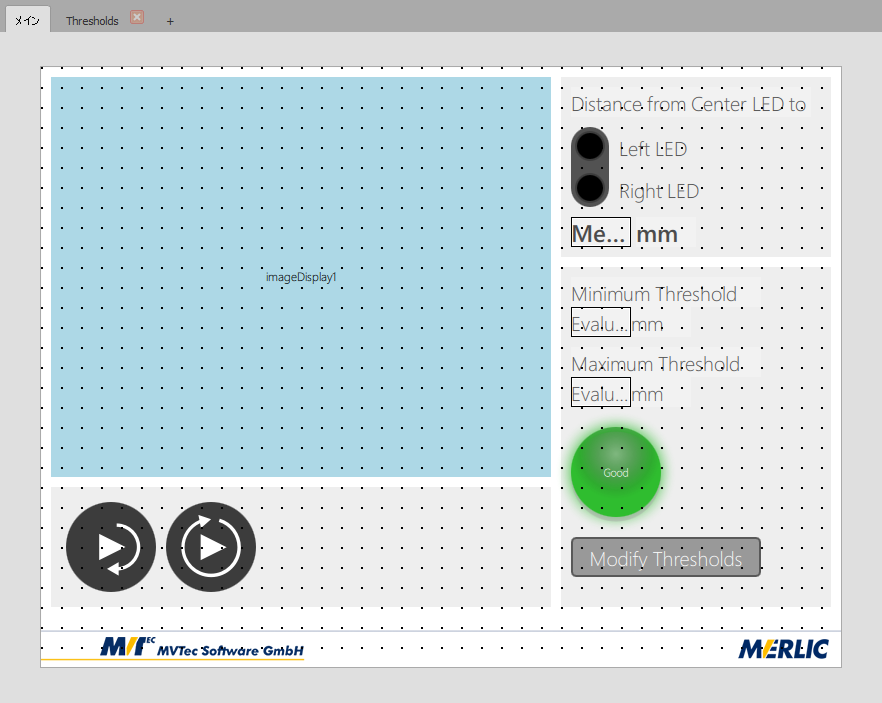
Task: Click the measured distance value box
Action: point(600,233)
